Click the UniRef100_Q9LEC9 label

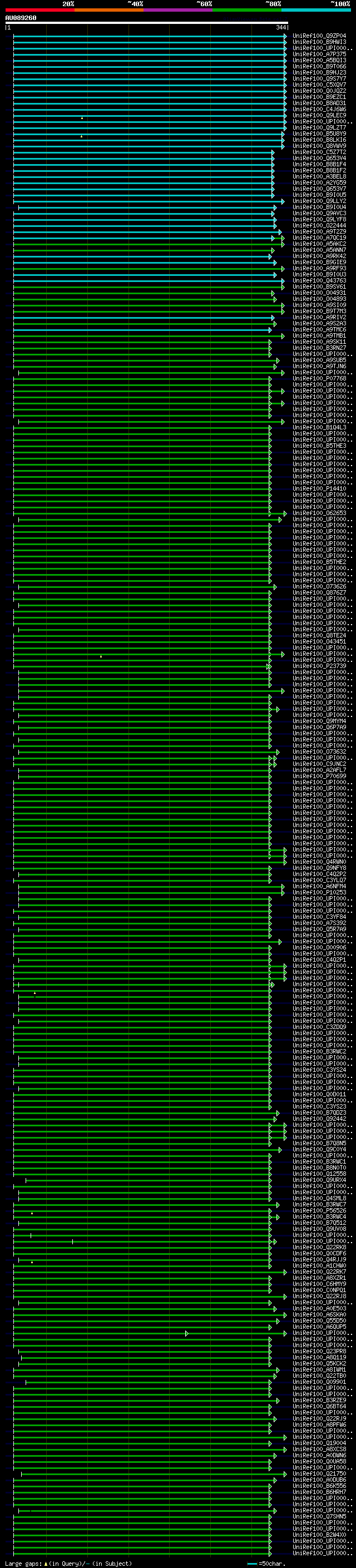tap(319, 115)
